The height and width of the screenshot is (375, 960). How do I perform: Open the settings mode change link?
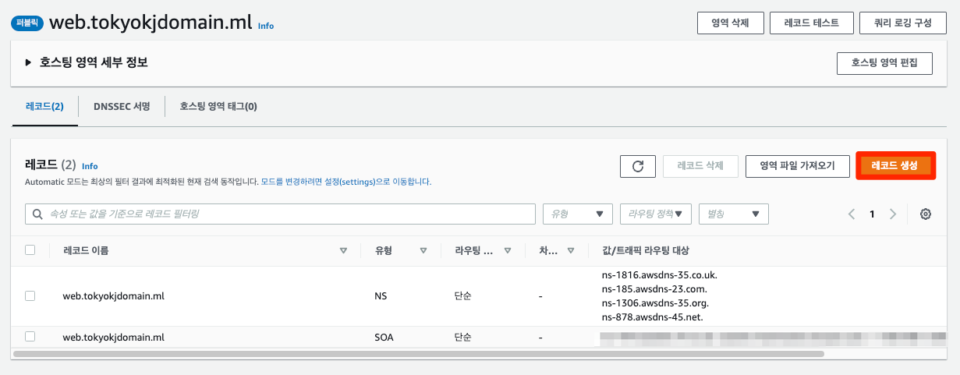[346, 182]
